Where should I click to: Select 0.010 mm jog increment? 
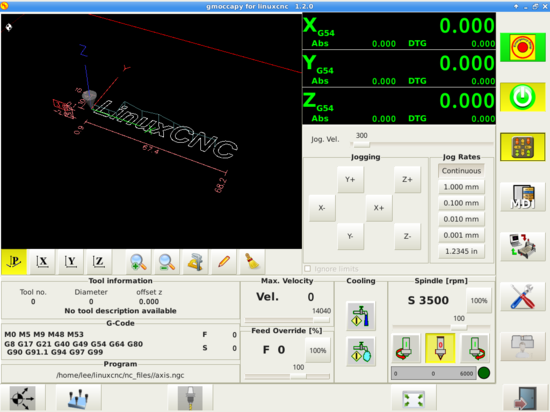[x=461, y=219]
